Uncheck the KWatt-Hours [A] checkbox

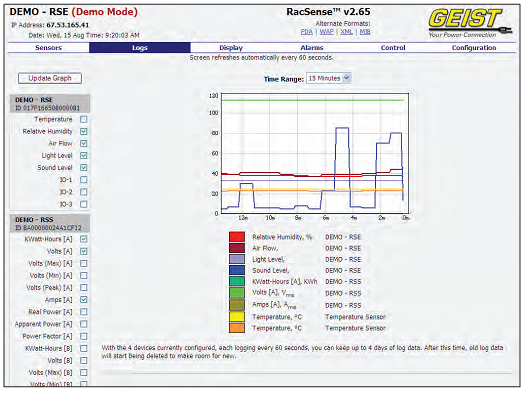coord(84,239)
